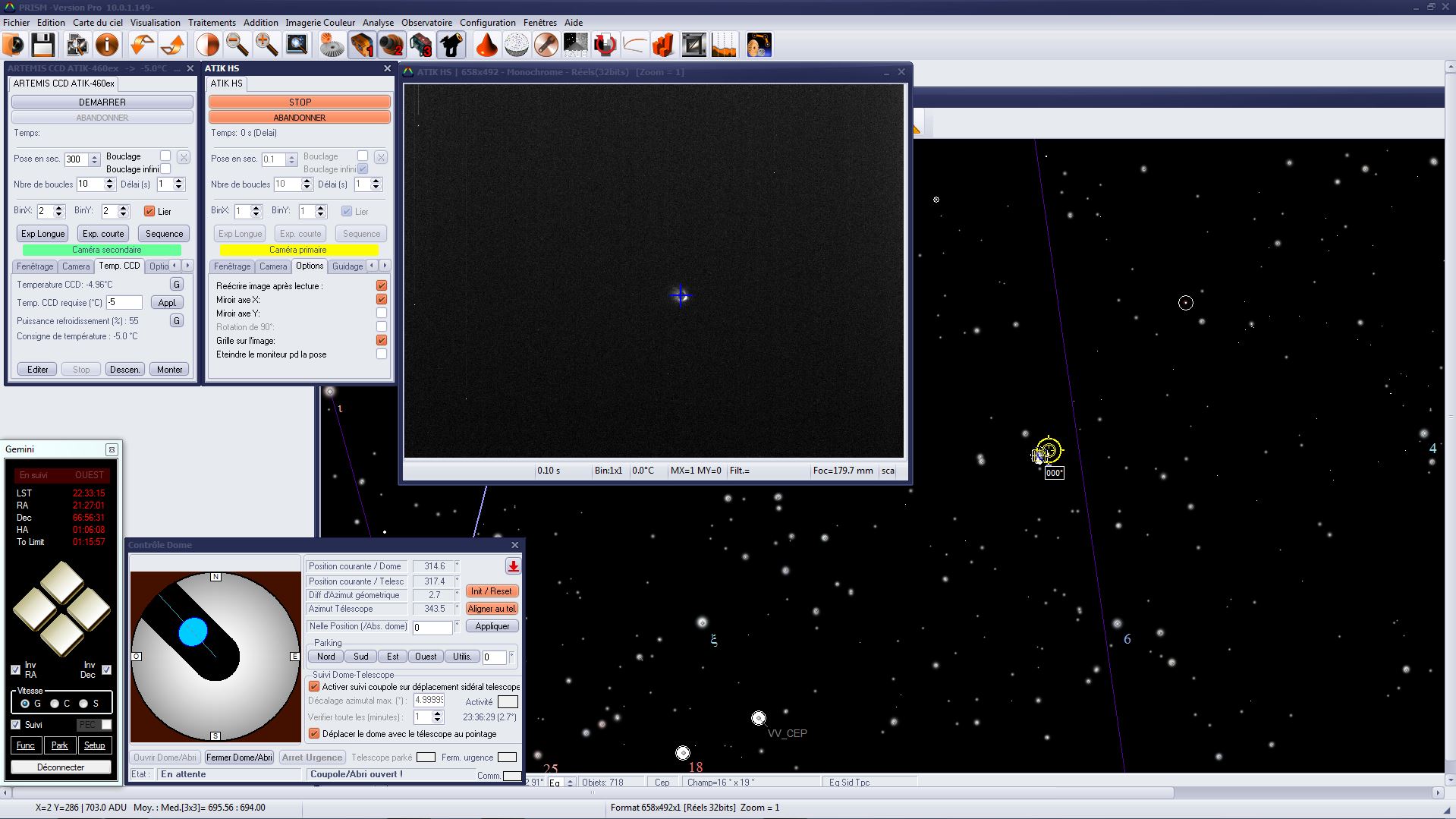Click the Save floppy disk icon
The height and width of the screenshot is (819, 1456).
(43, 46)
